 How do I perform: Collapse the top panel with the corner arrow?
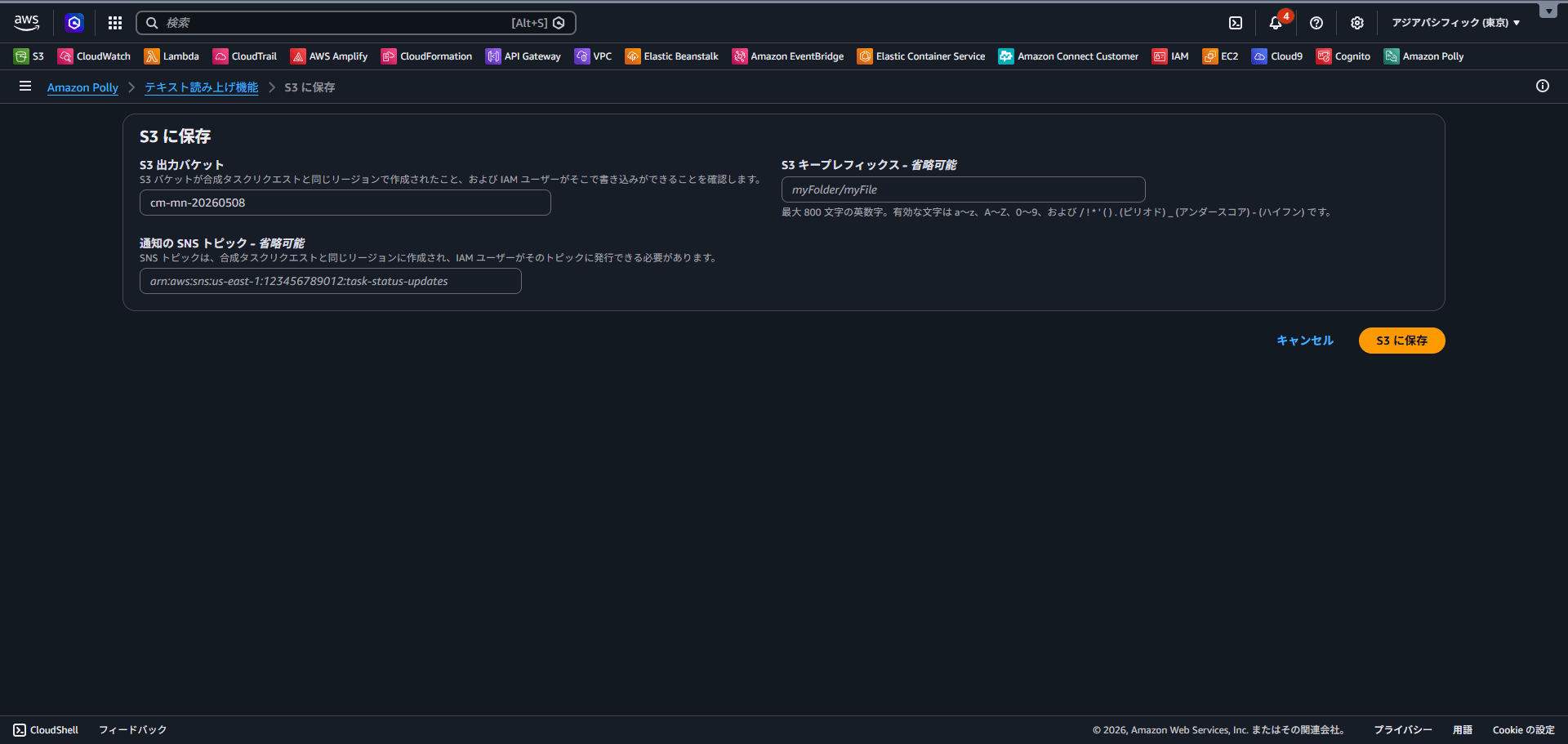click(x=1548, y=11)
